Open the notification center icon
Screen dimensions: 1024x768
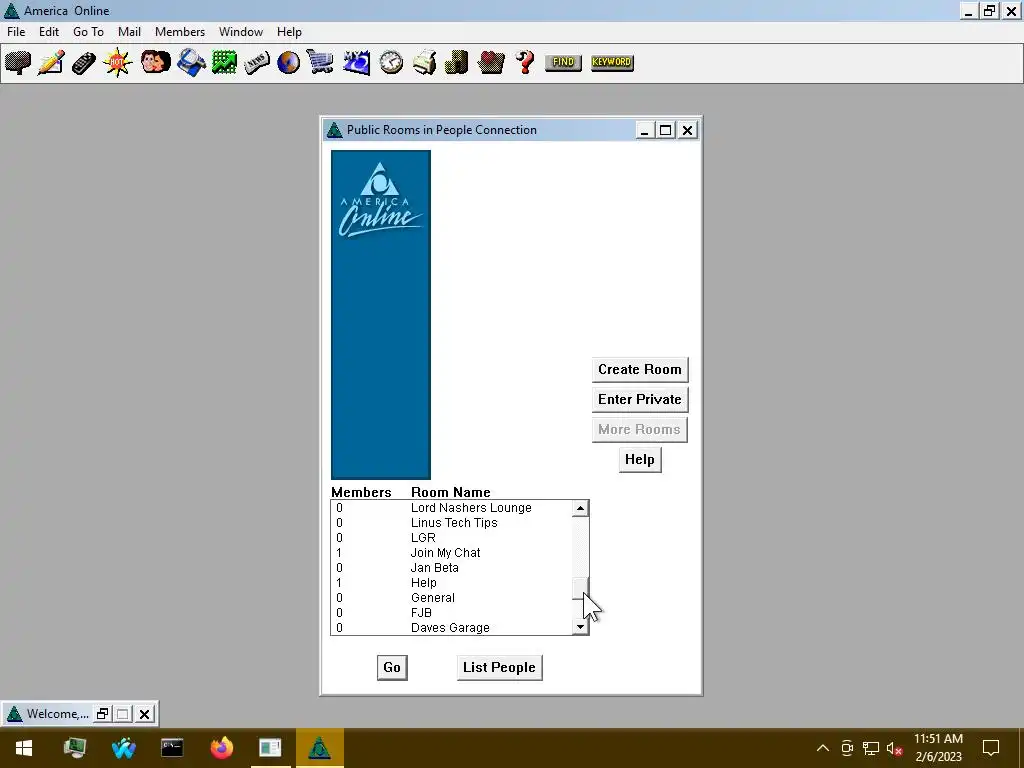click(x=991, y=748)
